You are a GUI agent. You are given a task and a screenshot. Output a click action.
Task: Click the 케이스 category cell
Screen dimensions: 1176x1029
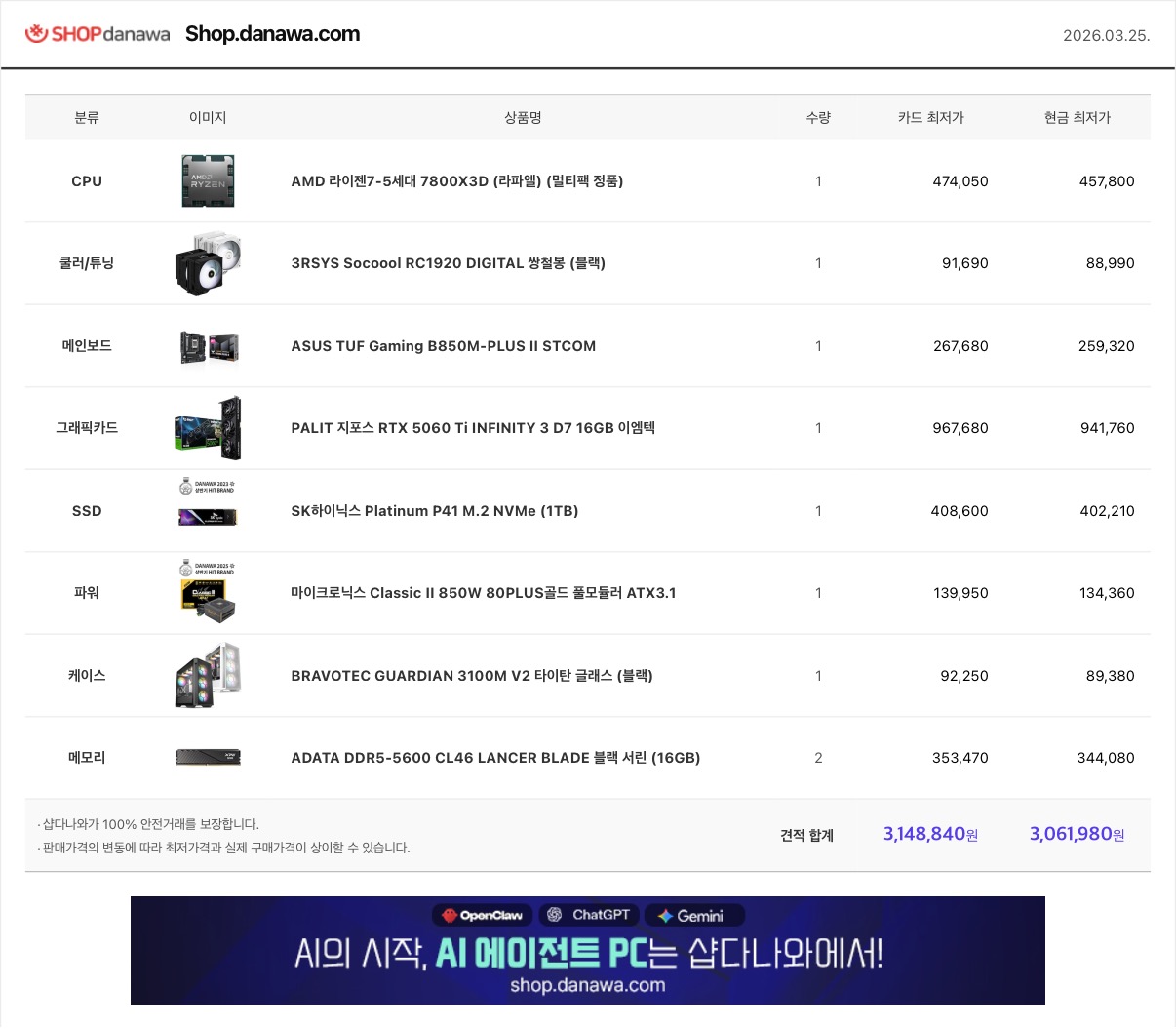point(87,676)
